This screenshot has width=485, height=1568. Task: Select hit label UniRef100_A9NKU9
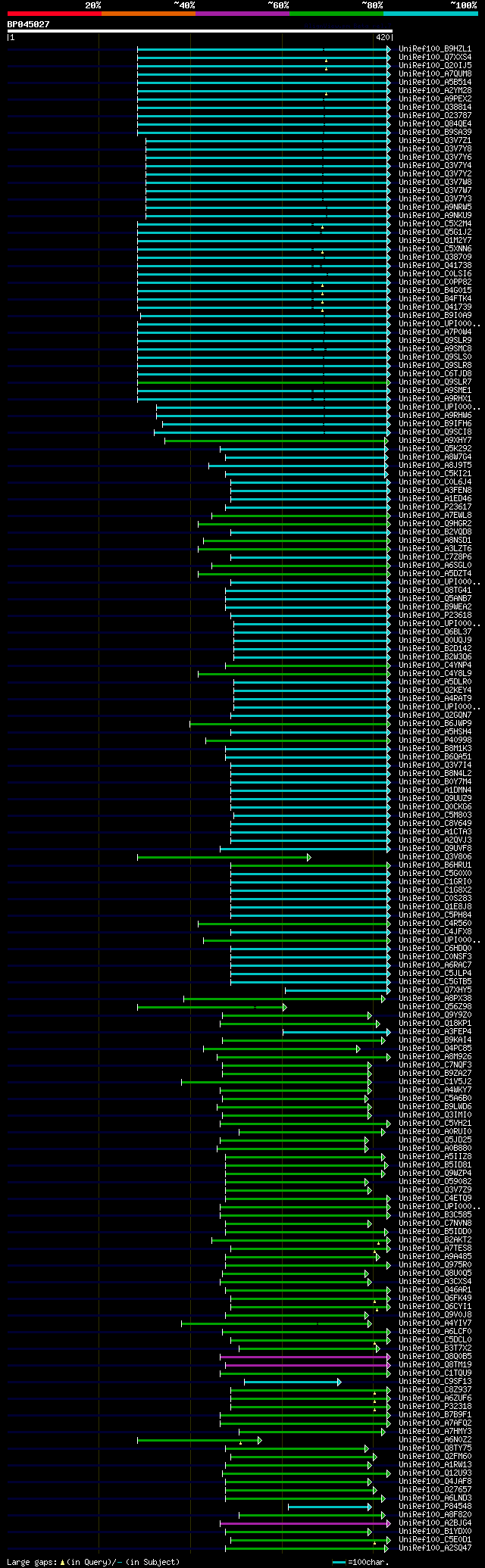pos(435,215)
